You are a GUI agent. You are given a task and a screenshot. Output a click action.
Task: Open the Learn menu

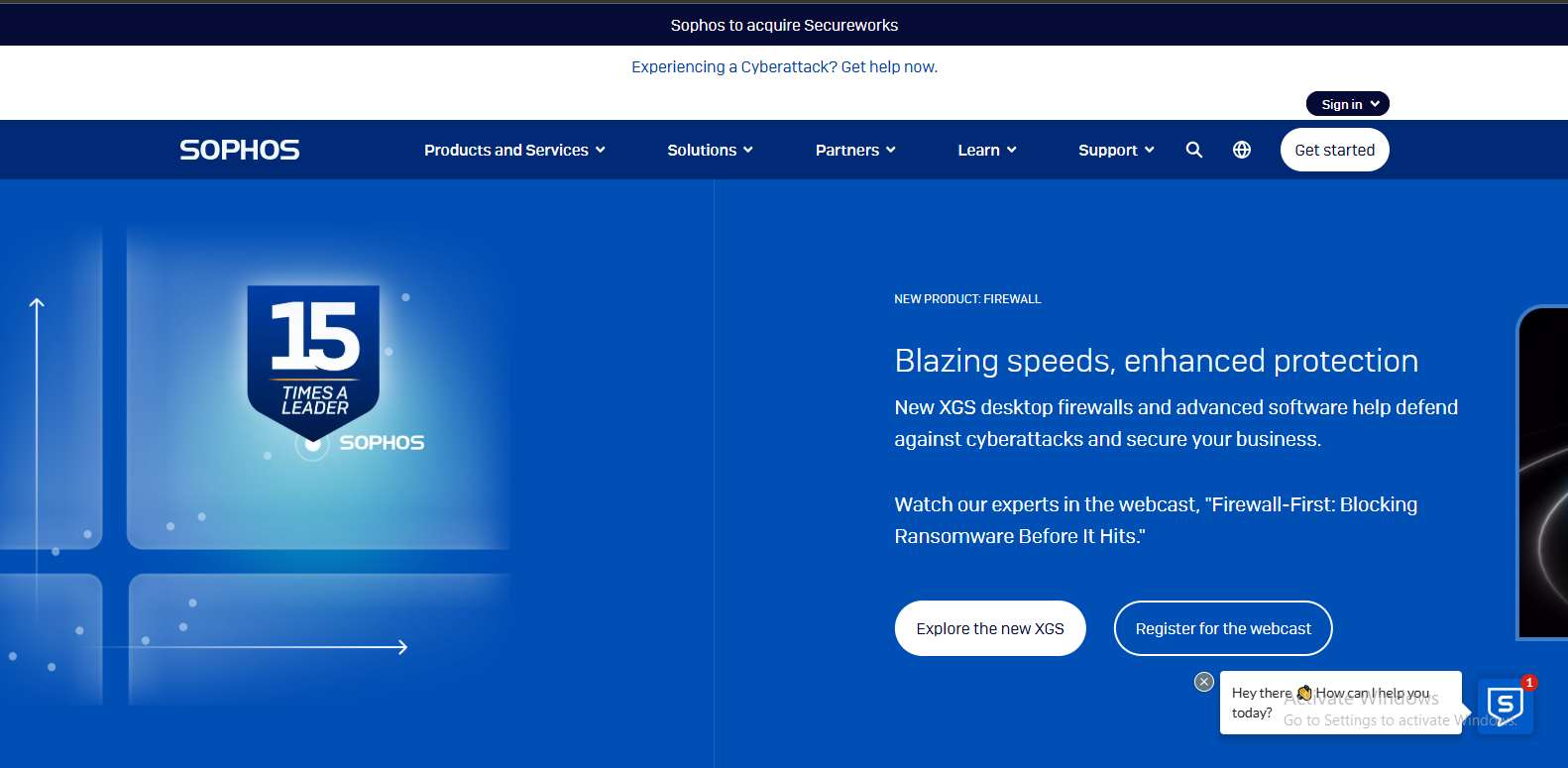click(x=986, y=150)
